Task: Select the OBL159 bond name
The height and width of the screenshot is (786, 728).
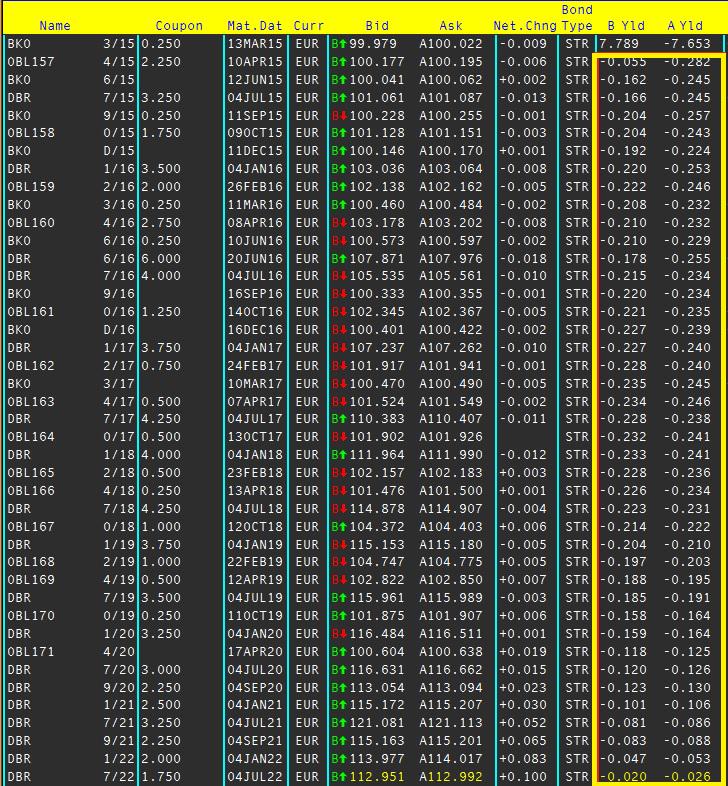Action: click(x=31, y=187)
